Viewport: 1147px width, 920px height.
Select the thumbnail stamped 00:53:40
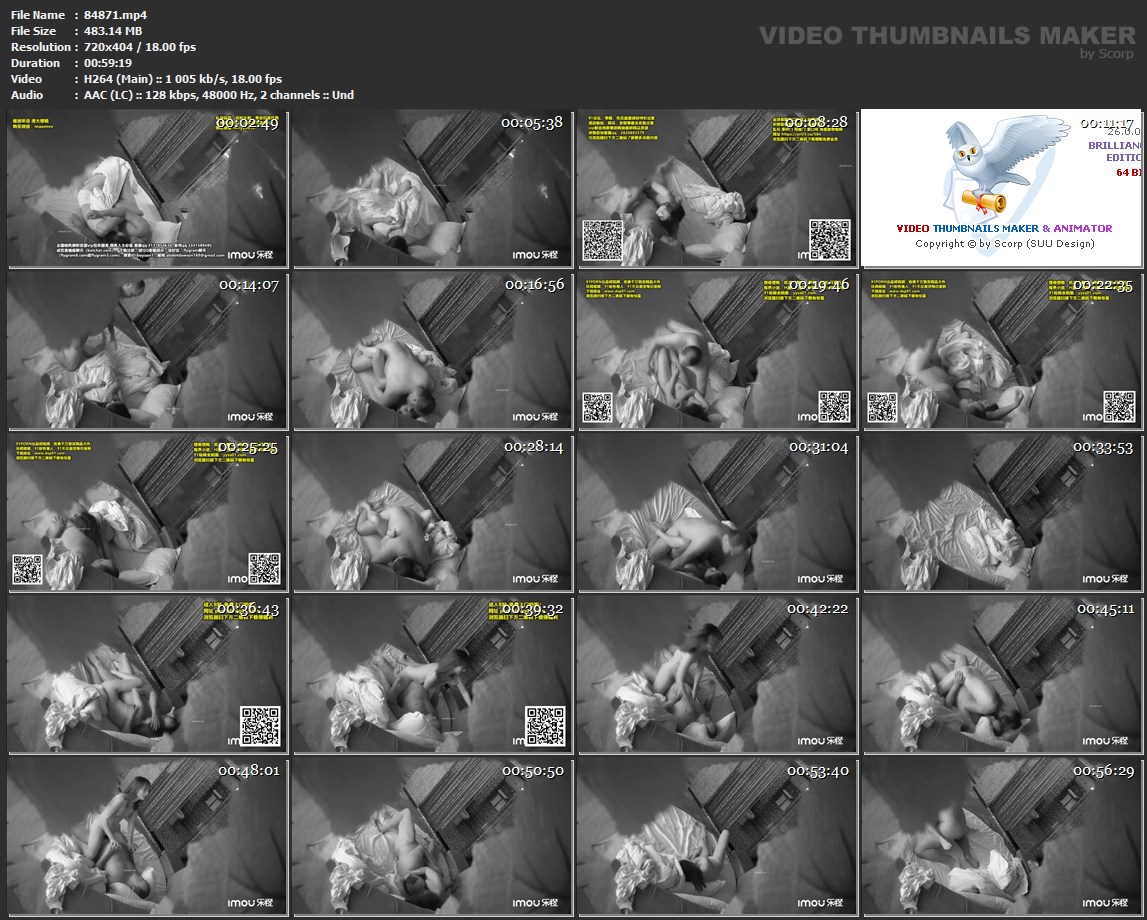[717, 837]
